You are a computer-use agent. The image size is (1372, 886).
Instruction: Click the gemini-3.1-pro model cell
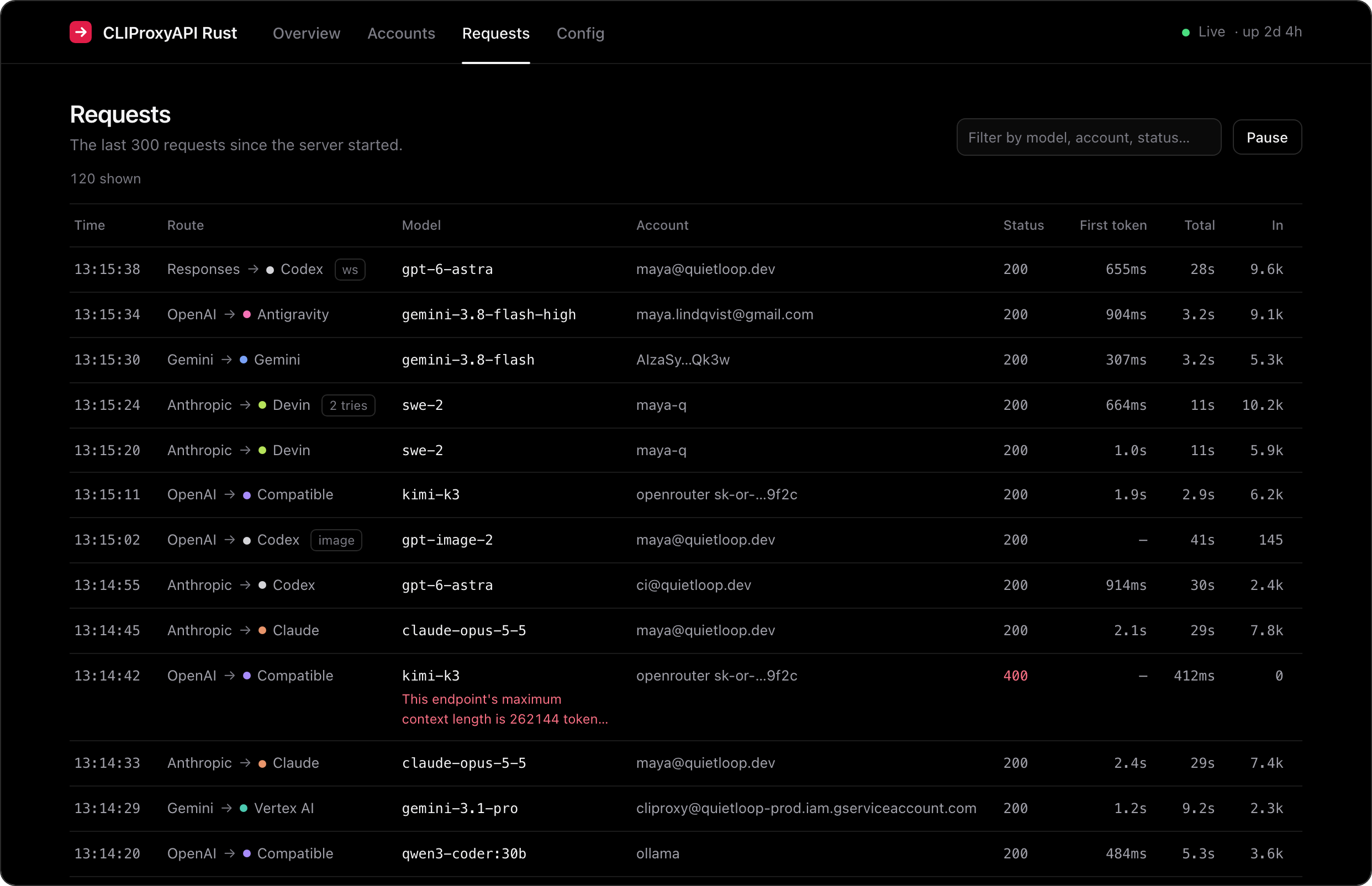pos(460,808)
